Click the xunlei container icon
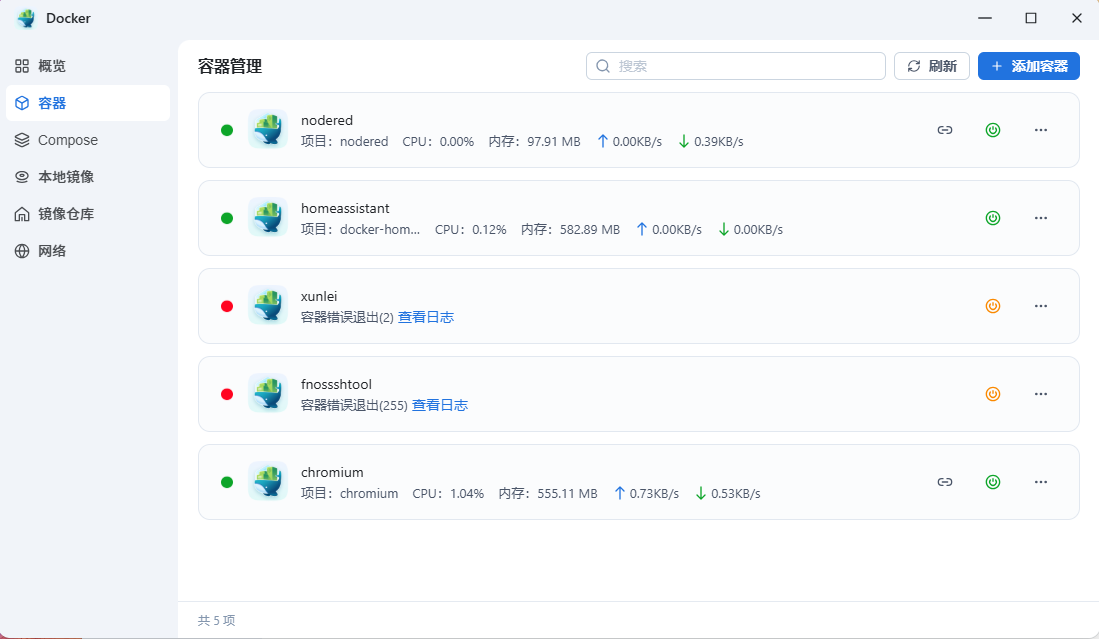1099x639 pixels. point(268,305)
